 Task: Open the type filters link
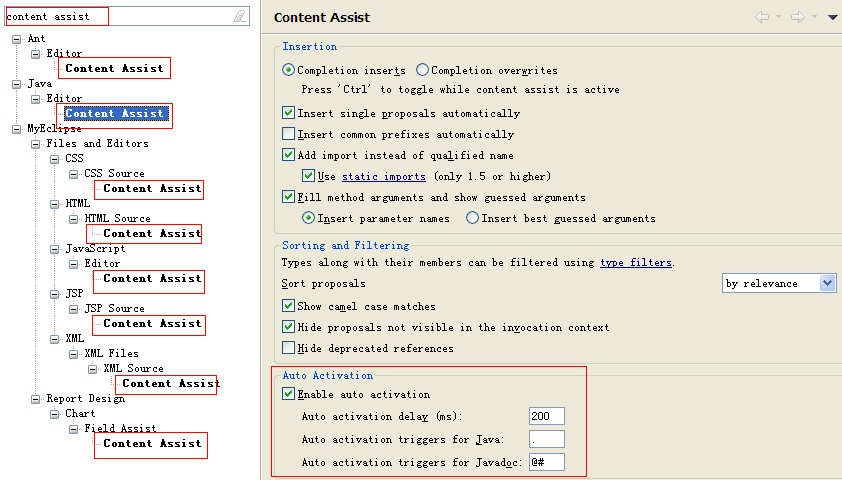[x=636, y=263]
